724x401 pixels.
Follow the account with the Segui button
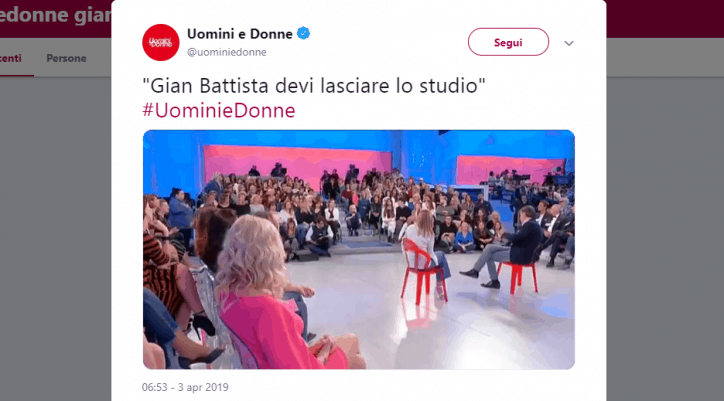[508, 42]
